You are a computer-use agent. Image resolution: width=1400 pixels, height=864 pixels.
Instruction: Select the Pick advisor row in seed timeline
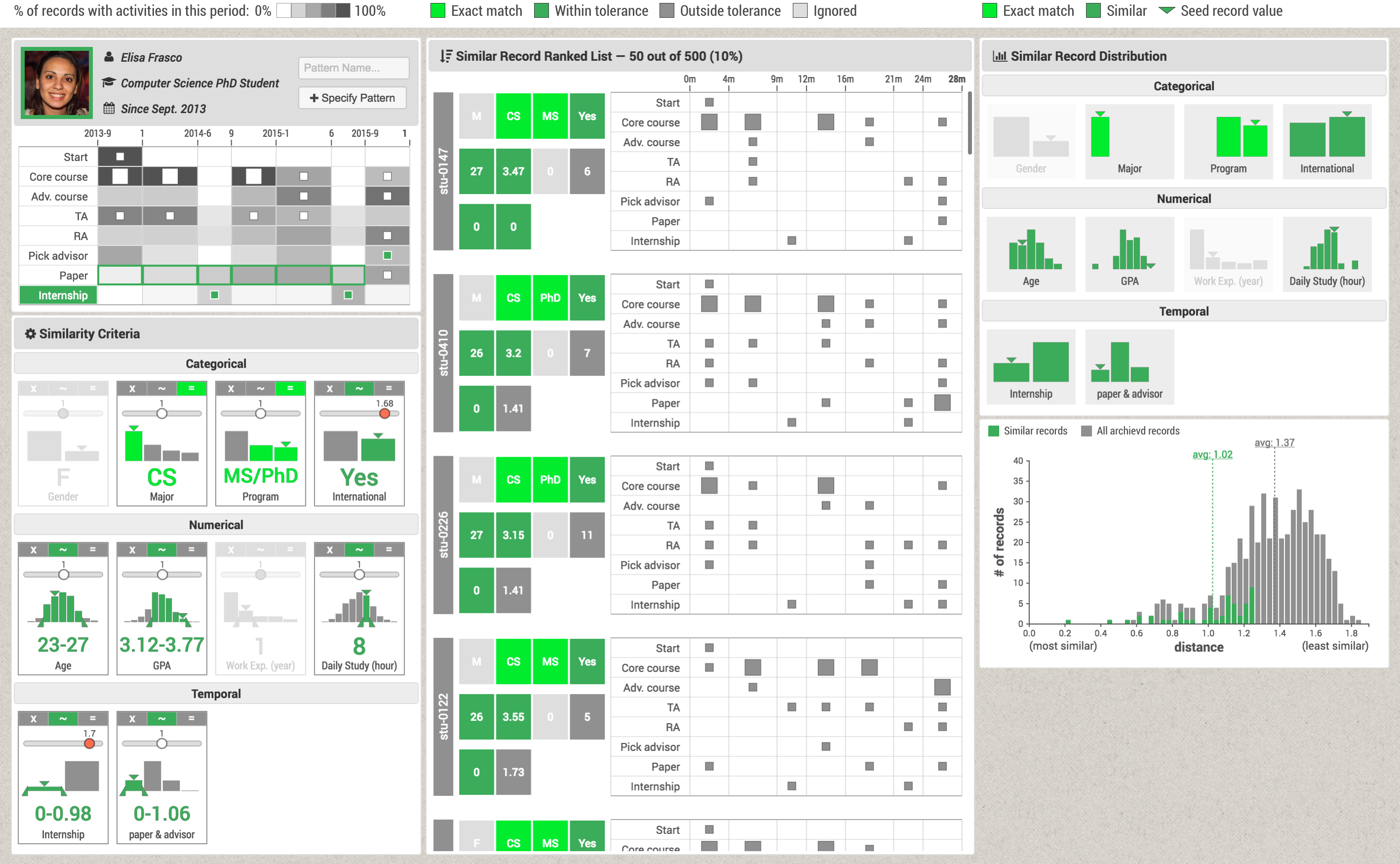[214, 255]
